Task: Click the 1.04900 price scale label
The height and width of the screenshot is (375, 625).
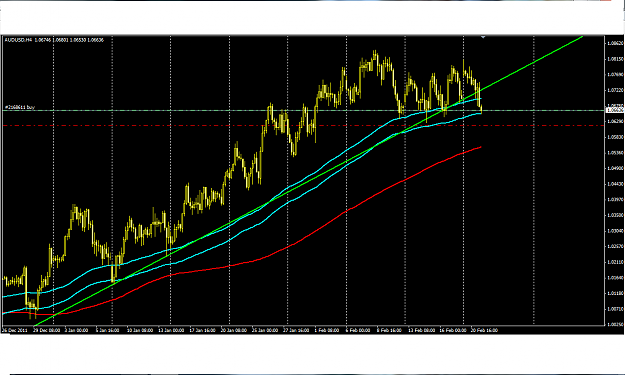Action: [614, 168]
